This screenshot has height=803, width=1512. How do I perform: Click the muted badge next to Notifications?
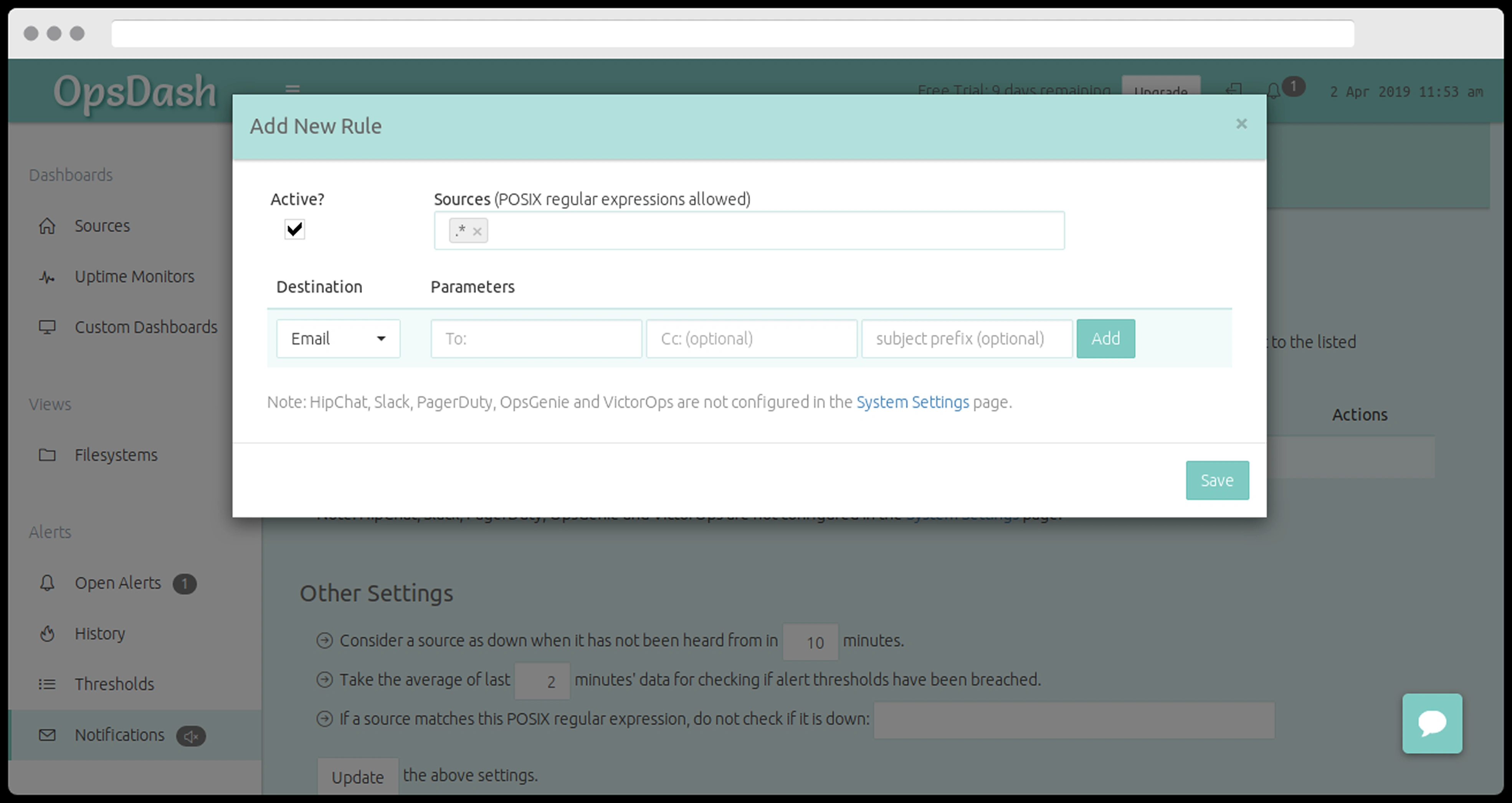pyautogui.click(x=191, y=737)
